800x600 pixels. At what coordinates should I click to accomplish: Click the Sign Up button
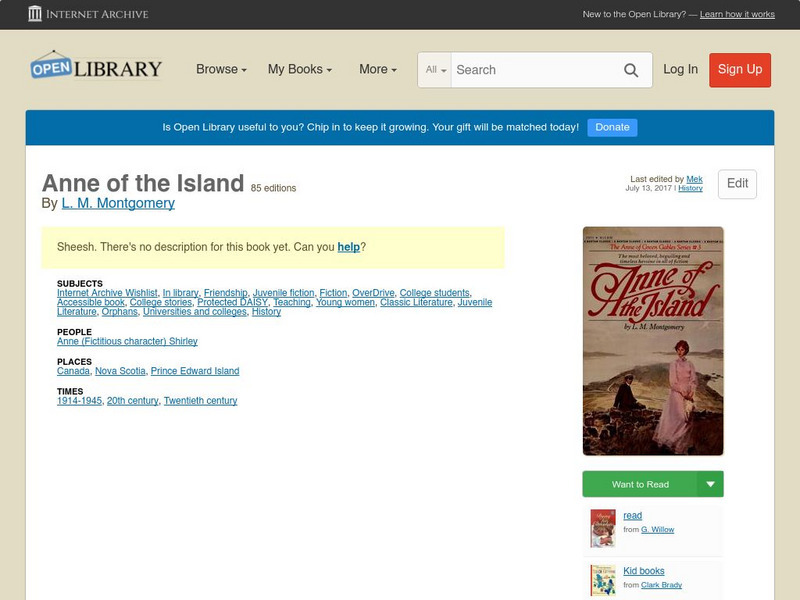coord(740,70)
